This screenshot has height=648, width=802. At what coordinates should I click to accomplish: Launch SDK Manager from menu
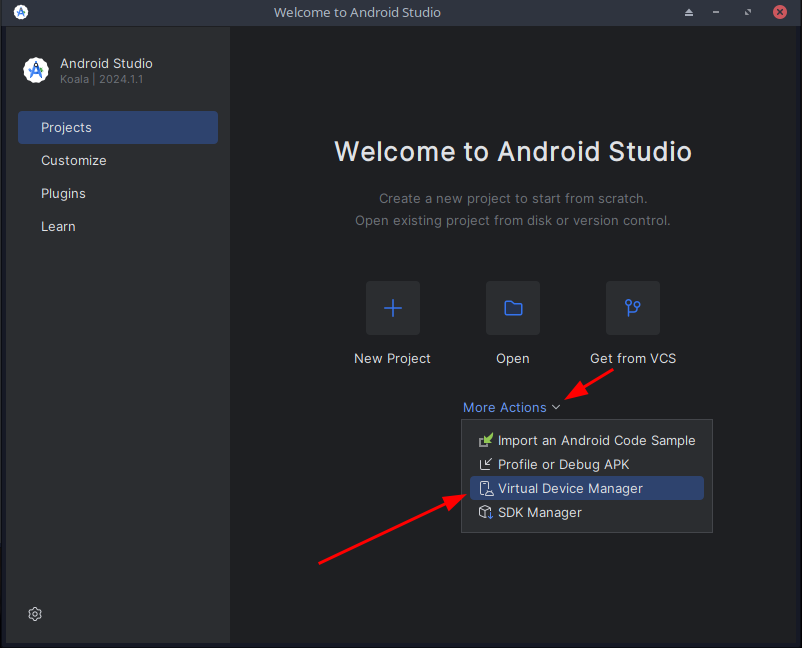[x=587, y=512]
